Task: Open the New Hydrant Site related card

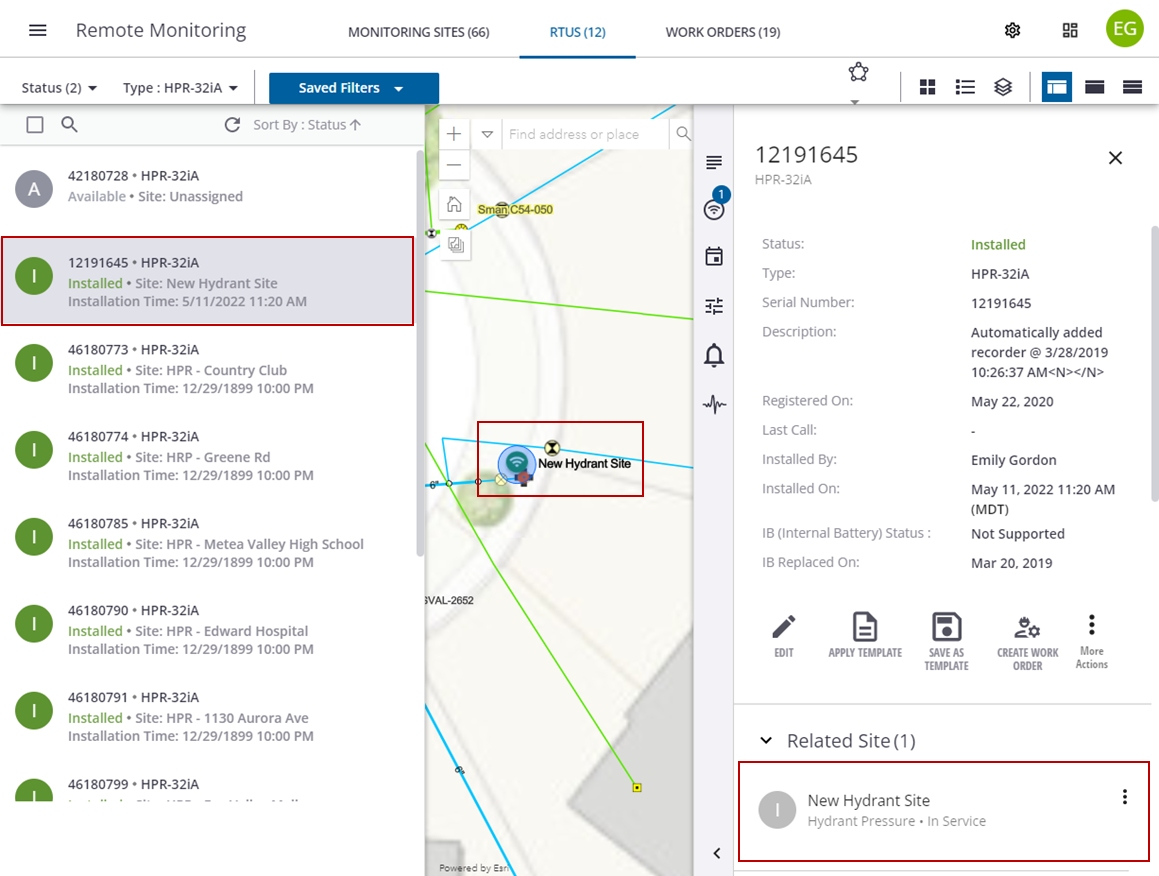Action: click(x=943, y=811)
